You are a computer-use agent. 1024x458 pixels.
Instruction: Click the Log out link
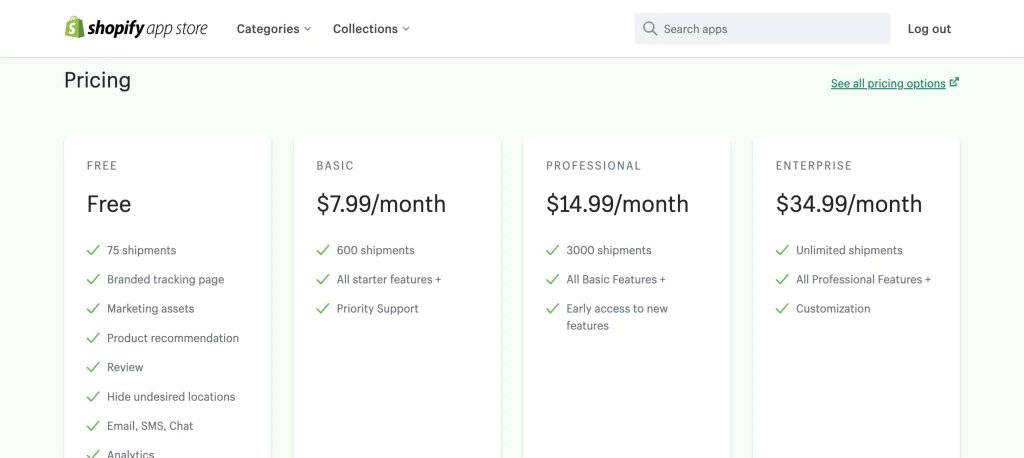click(x=929, y=29)
